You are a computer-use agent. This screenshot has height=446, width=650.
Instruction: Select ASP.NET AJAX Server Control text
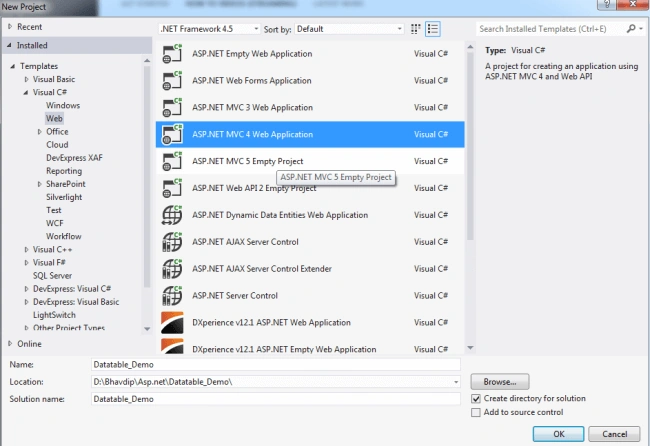pyautogui.click(x=245, y=242)
